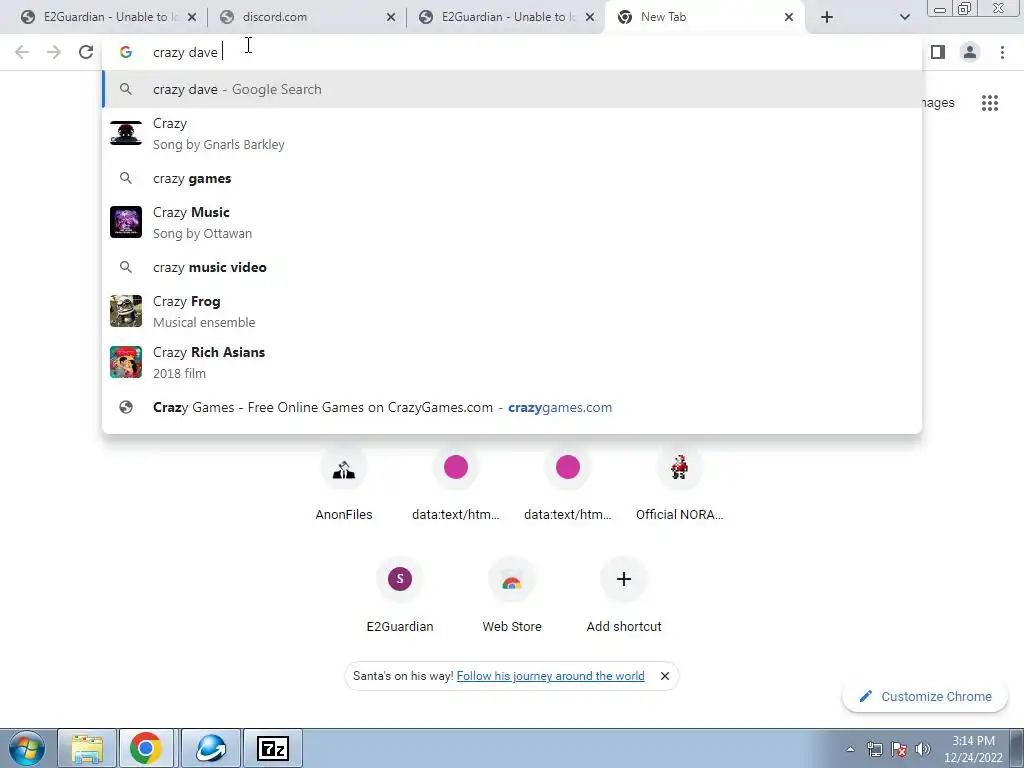Choose the crazy music video suggestion
Screen dimensions: 1024x768
[512, 267]
